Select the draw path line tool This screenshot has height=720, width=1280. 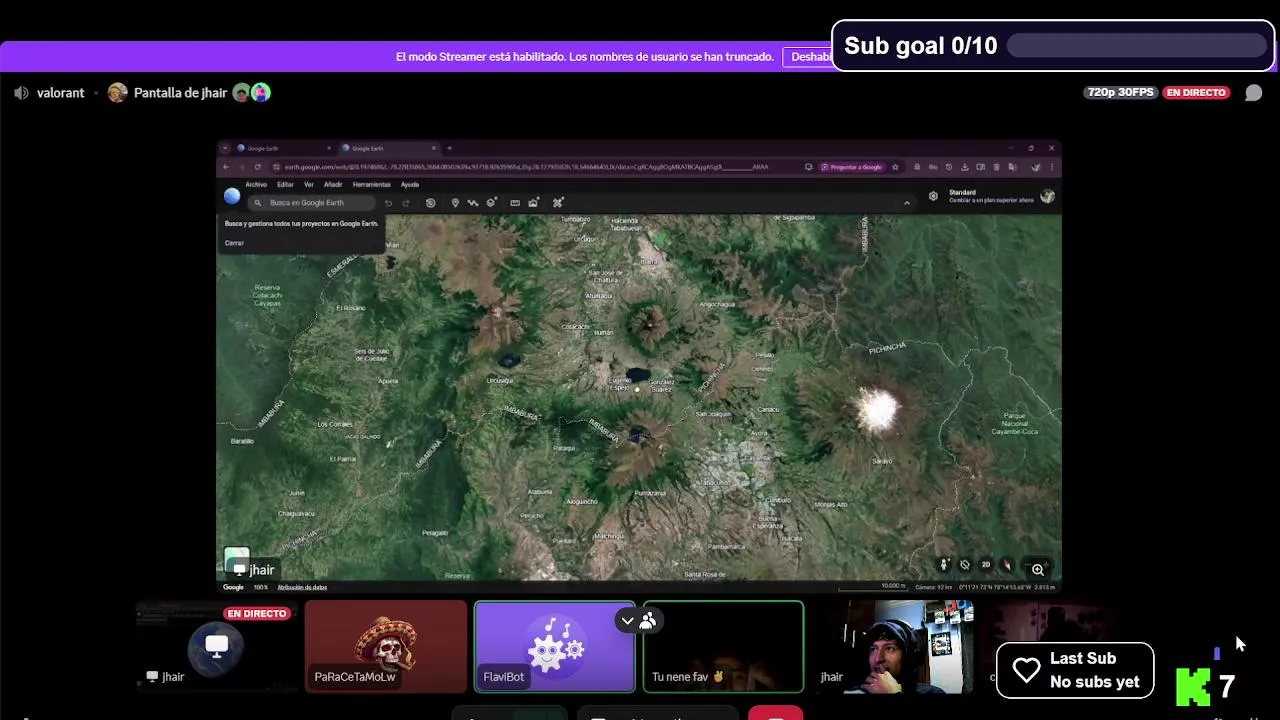[x=473, y=203]
